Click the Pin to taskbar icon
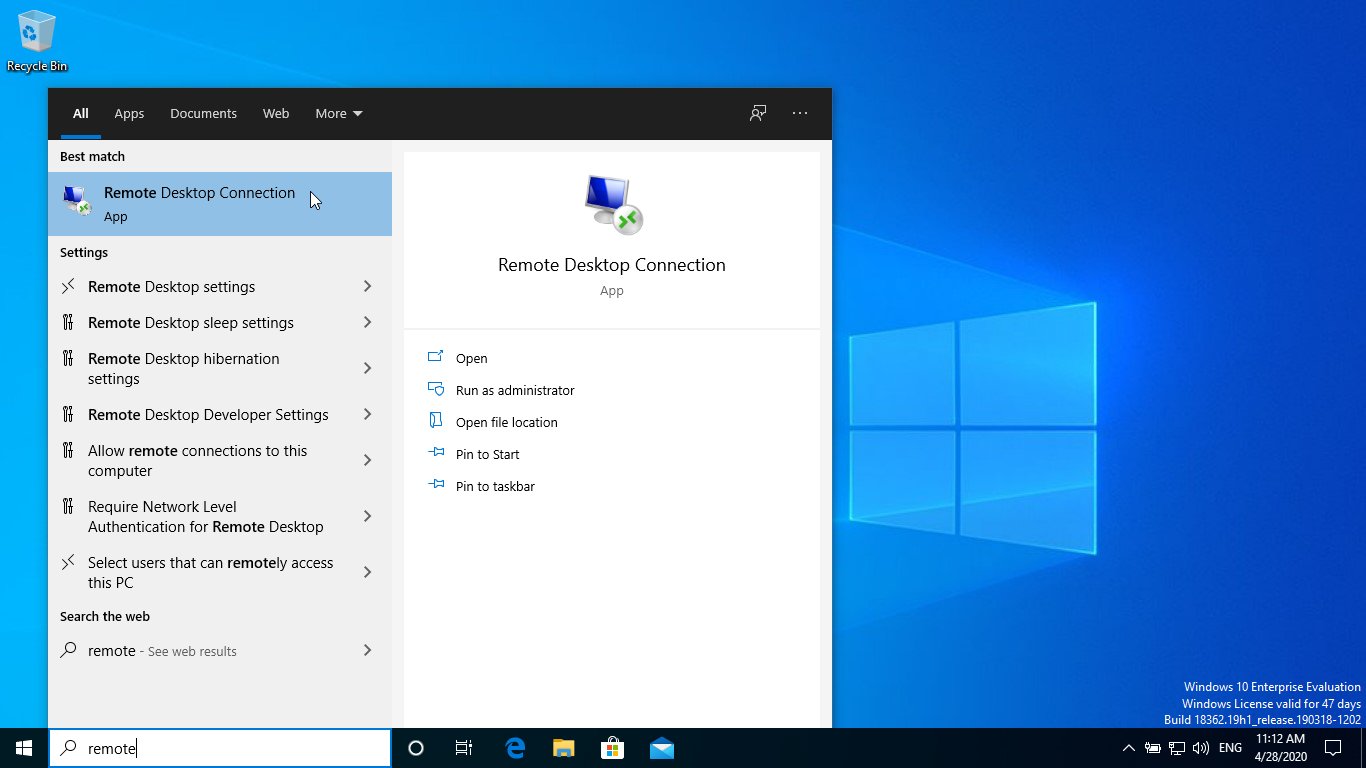1366x768 pixels. coord(435,485)
